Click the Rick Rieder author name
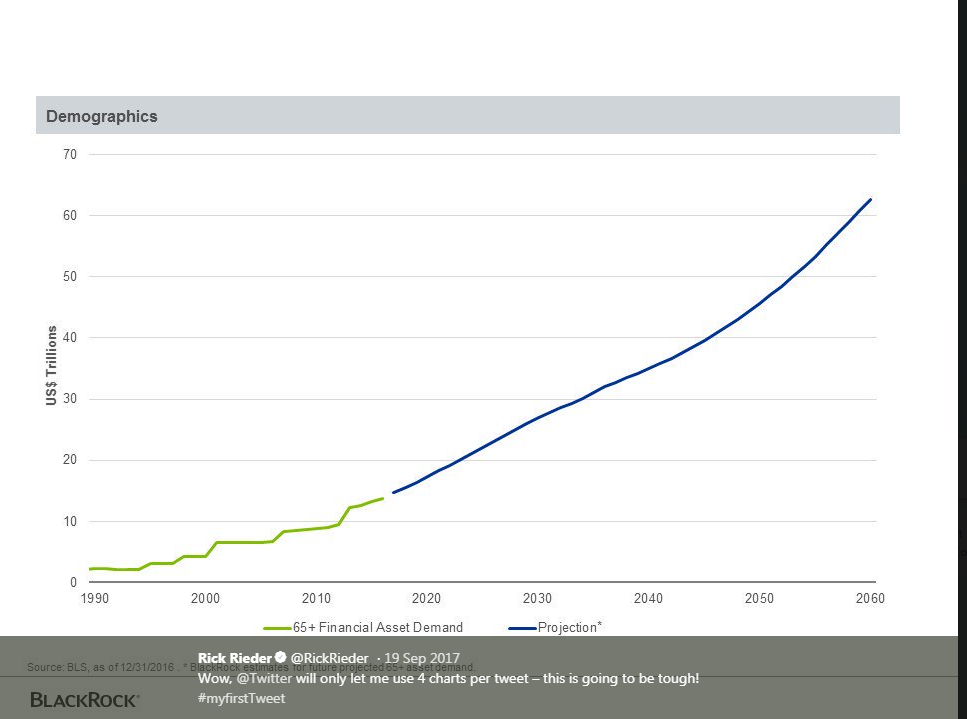967x719 pixels. pos(234,658)
